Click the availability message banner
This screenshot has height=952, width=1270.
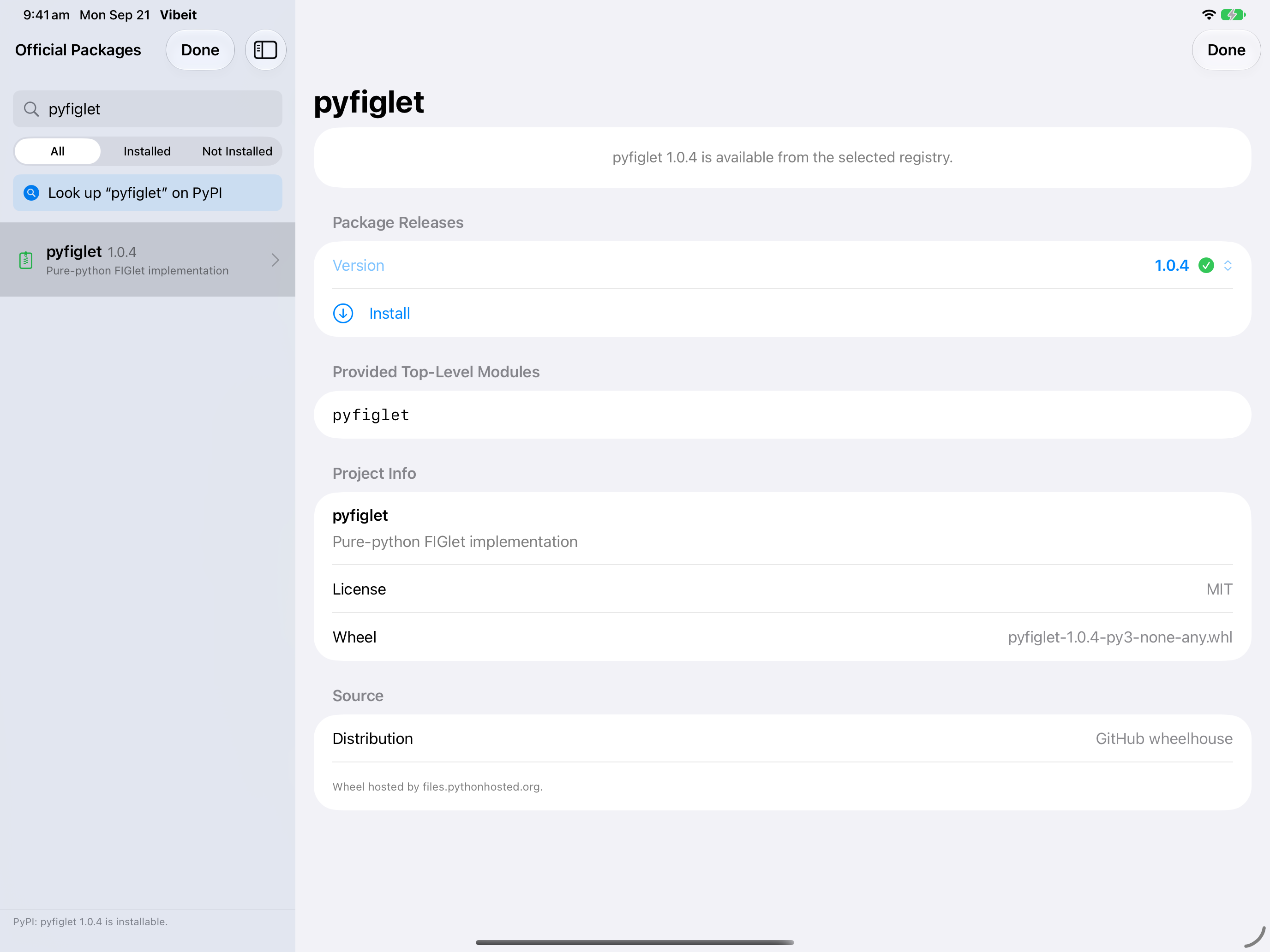point(782,157)
